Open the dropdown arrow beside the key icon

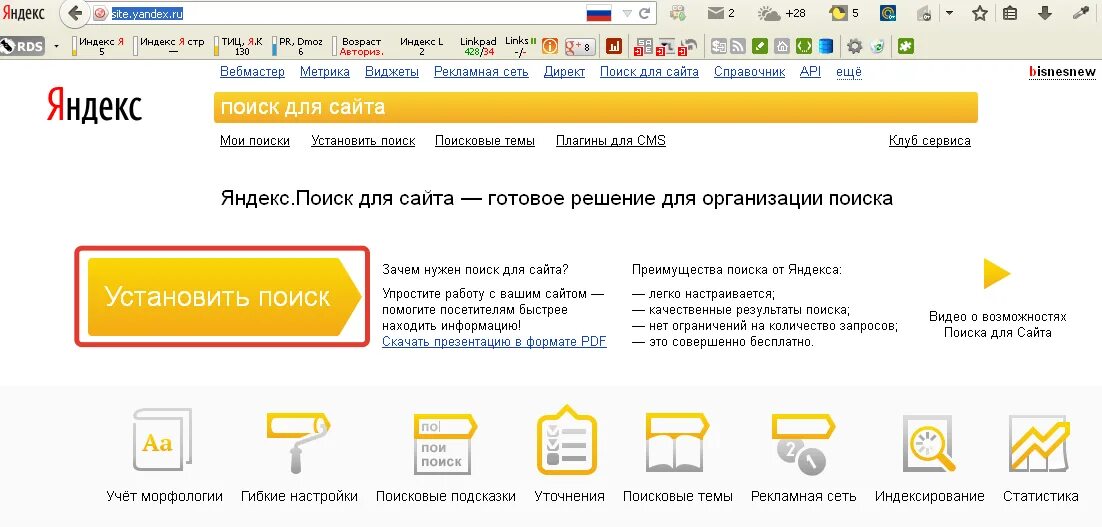point(949,13)
